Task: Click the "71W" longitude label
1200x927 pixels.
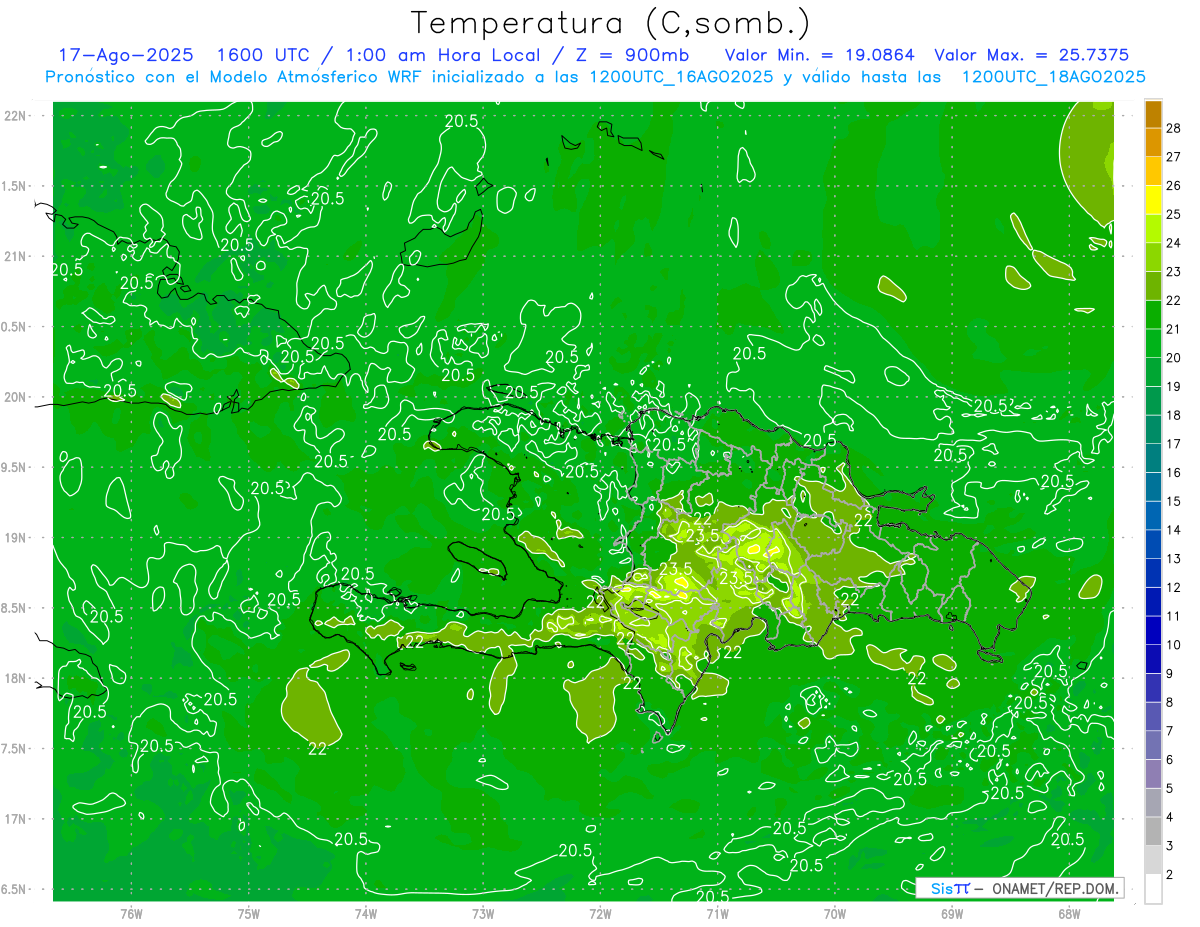Action: [717, 913]
